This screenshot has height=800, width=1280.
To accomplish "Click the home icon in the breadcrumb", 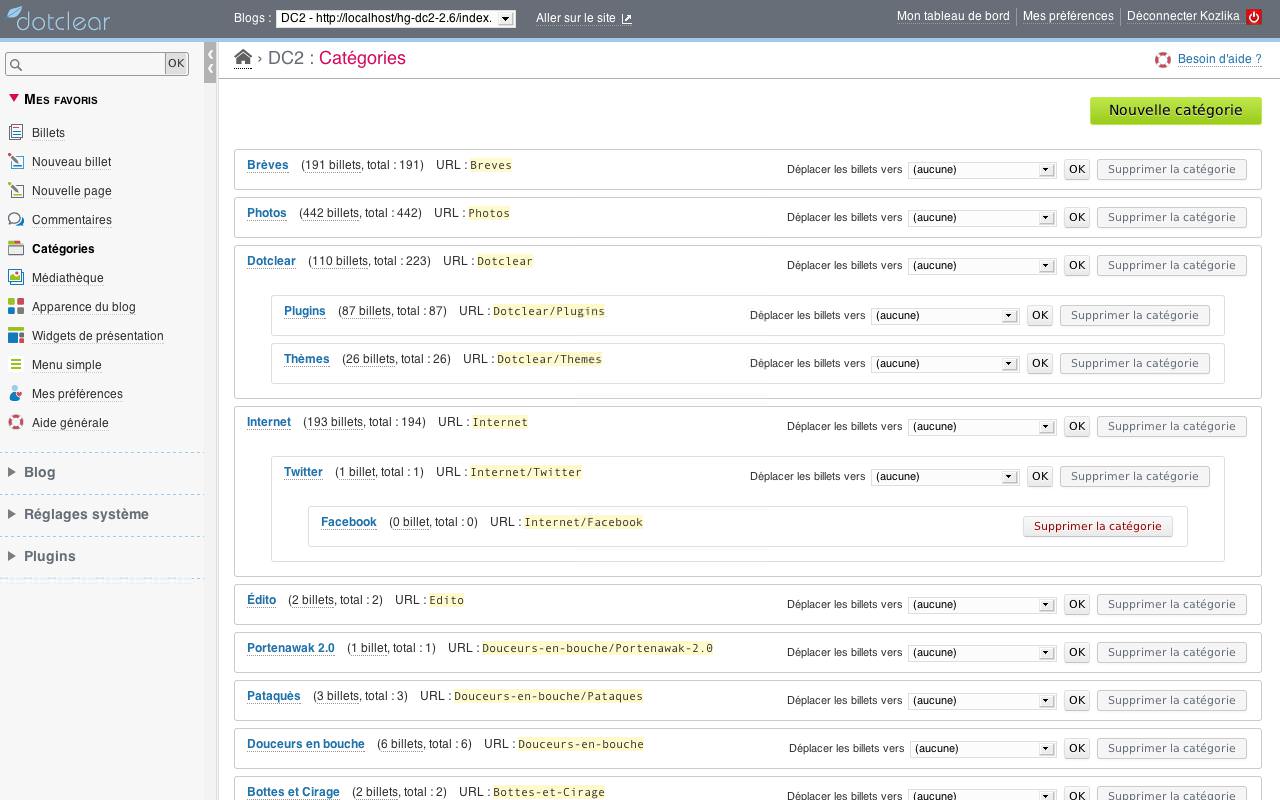I will [243, 58].
